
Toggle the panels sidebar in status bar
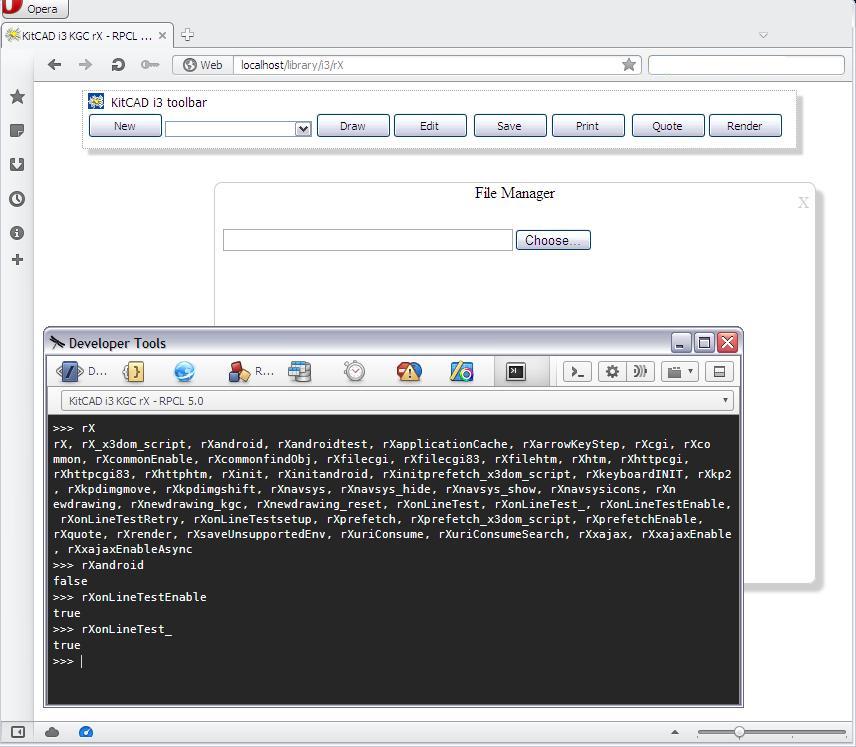17,732
